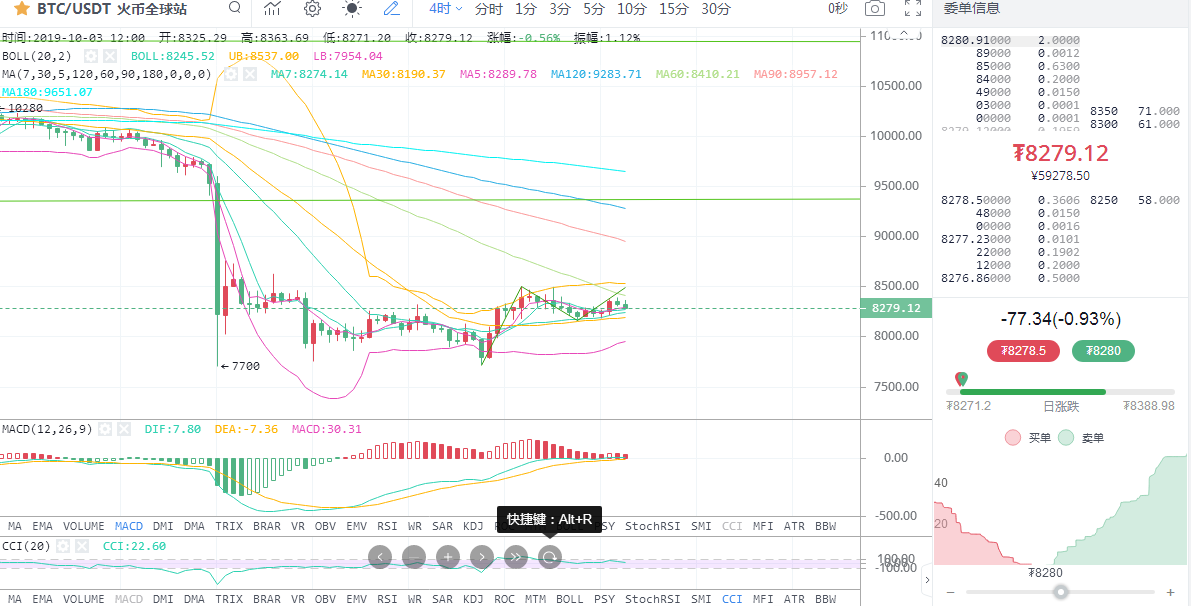Take a chart snapshot with camera icon
Viewport: 1191px width, 606px height.
[x=875, y=9]
